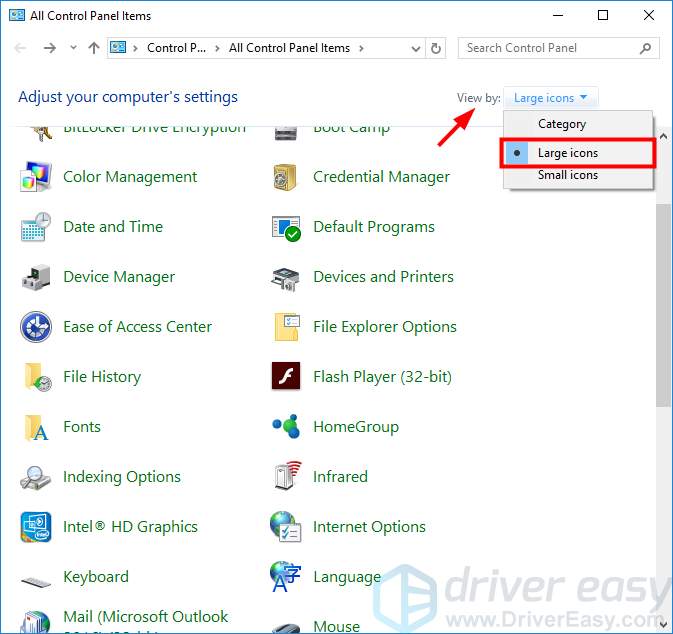Open the Devices and Printers icon
Screen dimensions: 673x634
(x=286, y=277)
